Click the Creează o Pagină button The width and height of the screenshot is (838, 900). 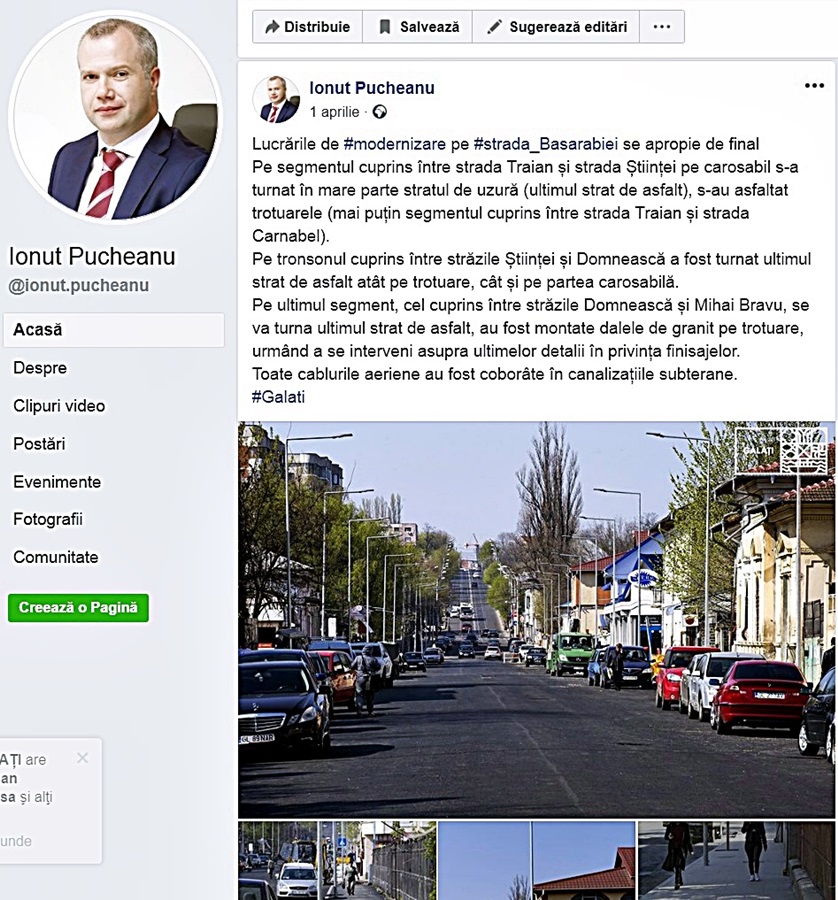[78, 608]
